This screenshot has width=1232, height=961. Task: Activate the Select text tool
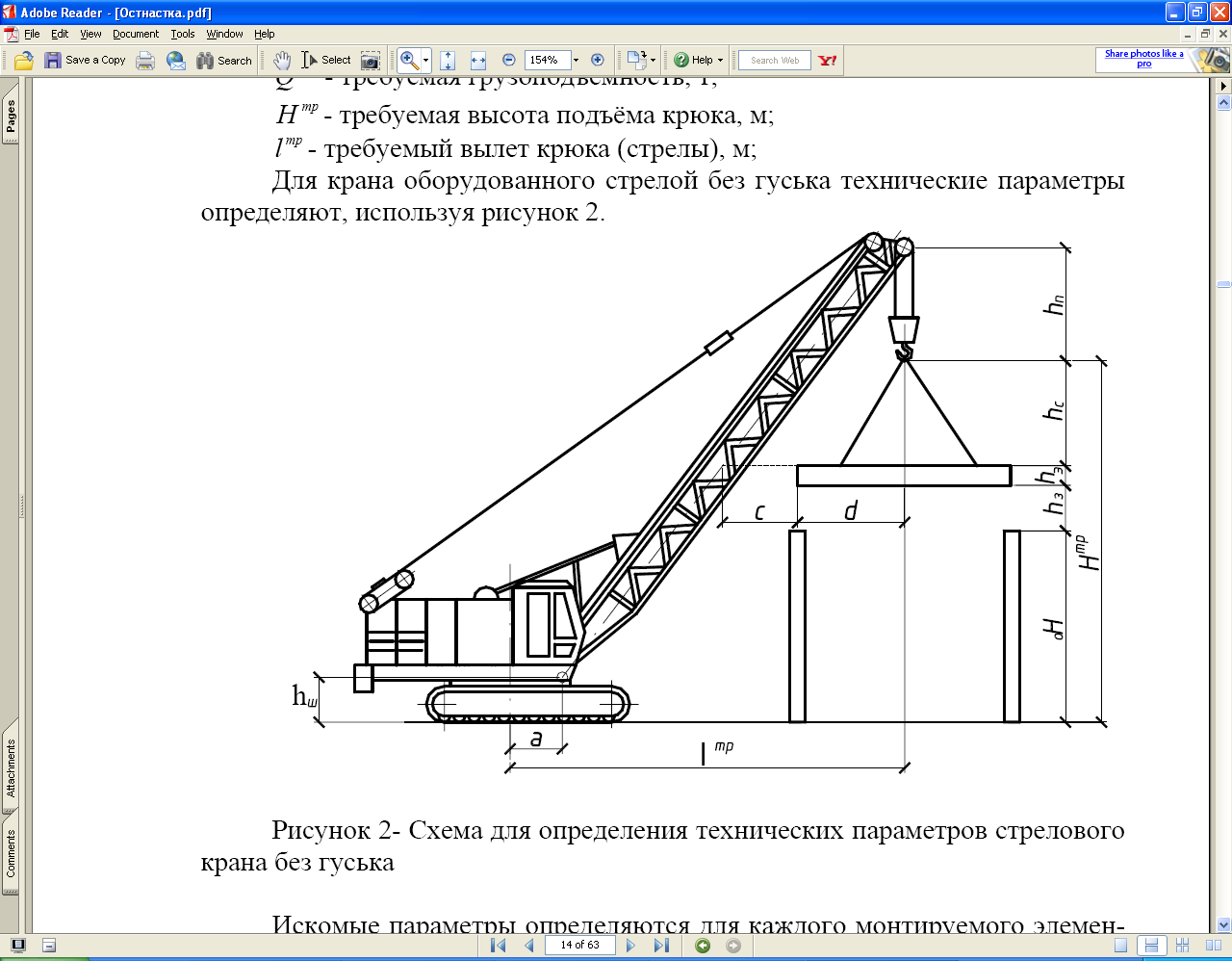click(x=325, y=61)
